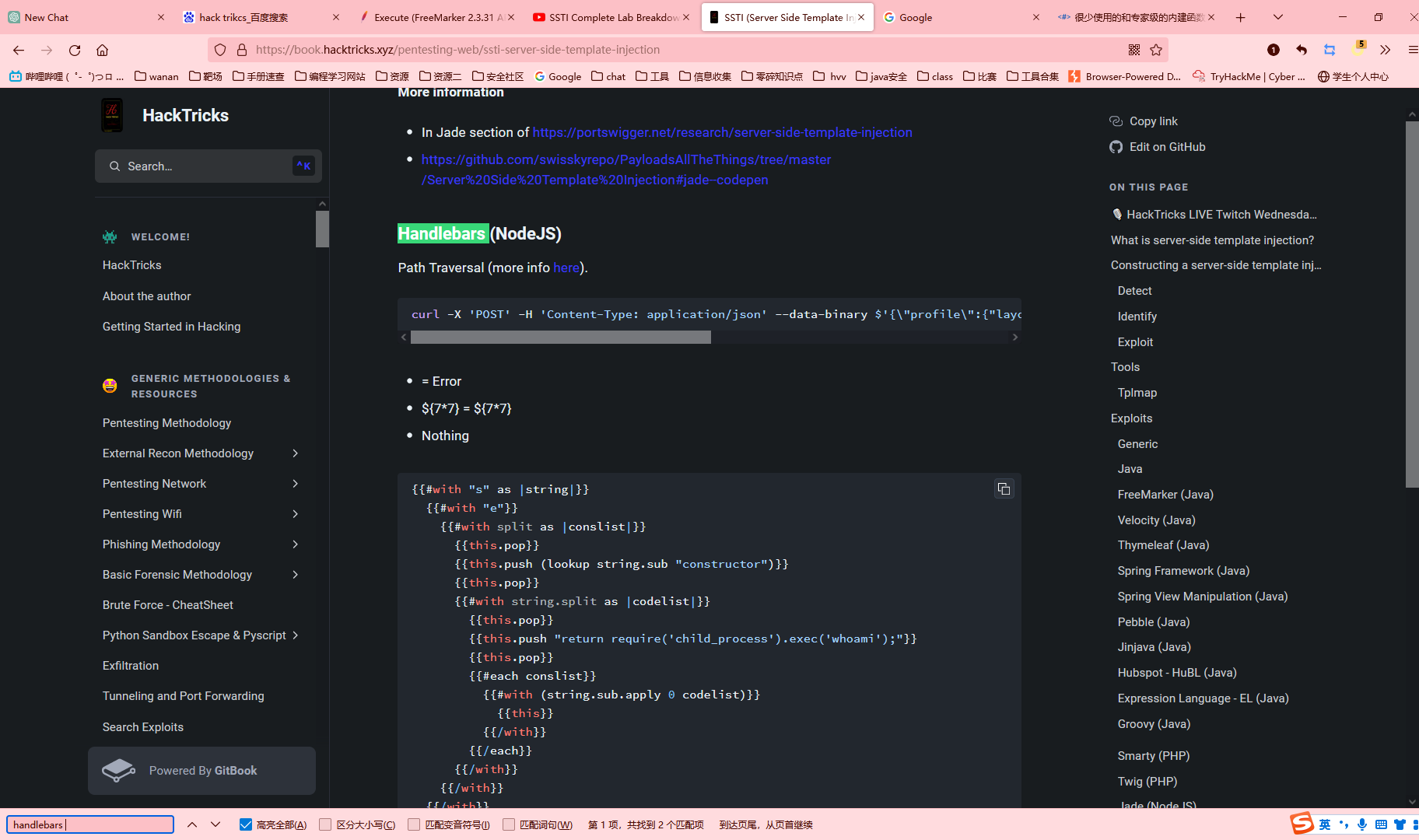This screenshot has height=840, width=1419.
Task: Open the list all tabs dropdown
Action: click(x=1277, y=17)
